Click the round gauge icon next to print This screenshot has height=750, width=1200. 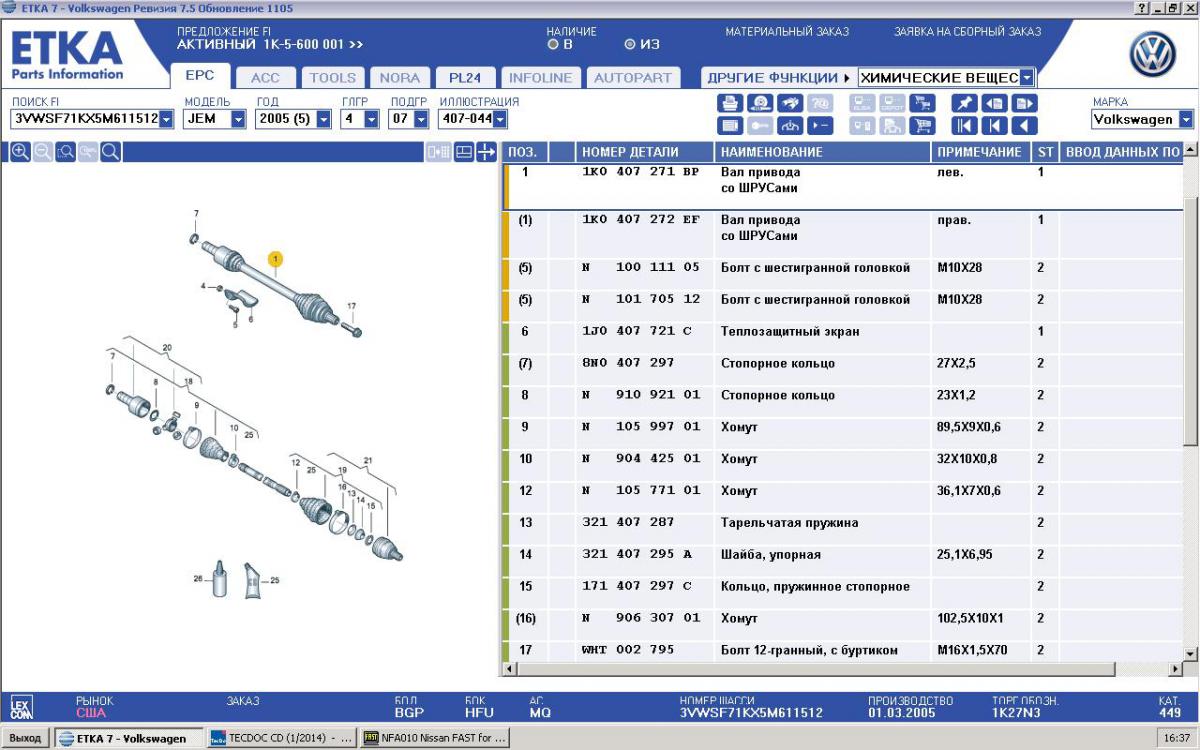[761, 103]
